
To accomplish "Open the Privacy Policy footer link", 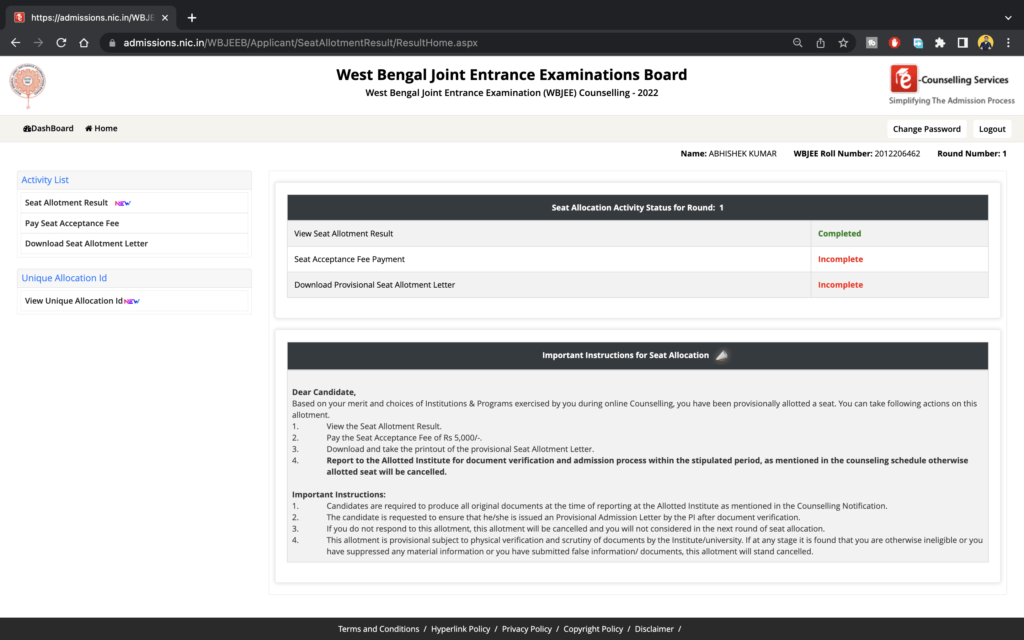I will 526,629.
